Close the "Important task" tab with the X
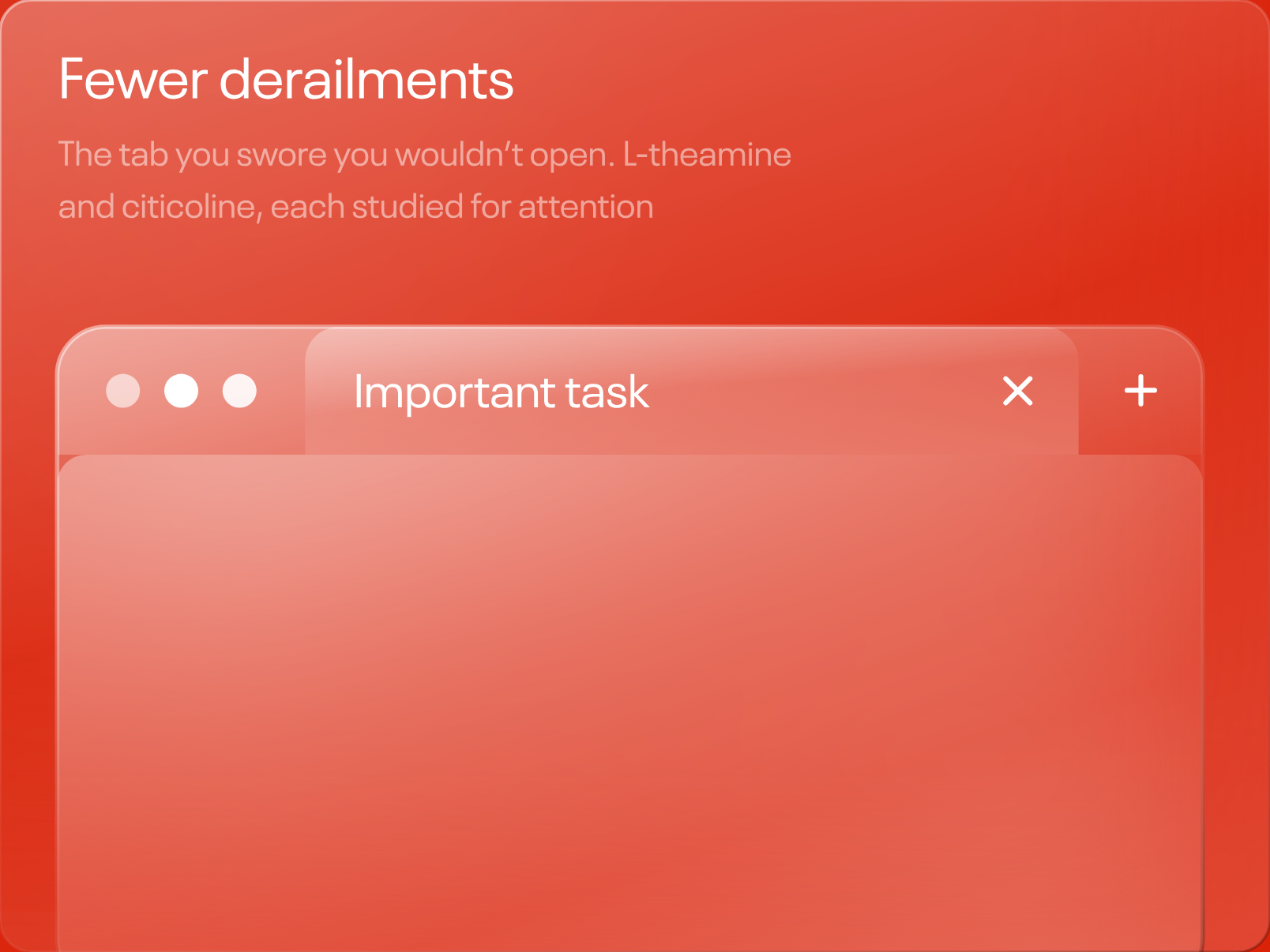This screenshot has width=1270, height=952. tap(1018, 391)
